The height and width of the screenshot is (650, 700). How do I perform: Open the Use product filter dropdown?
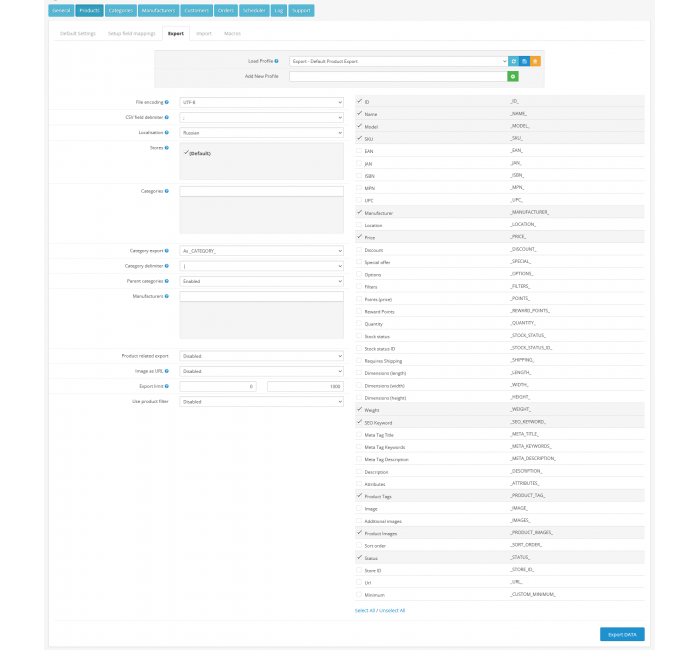[262, 402]
